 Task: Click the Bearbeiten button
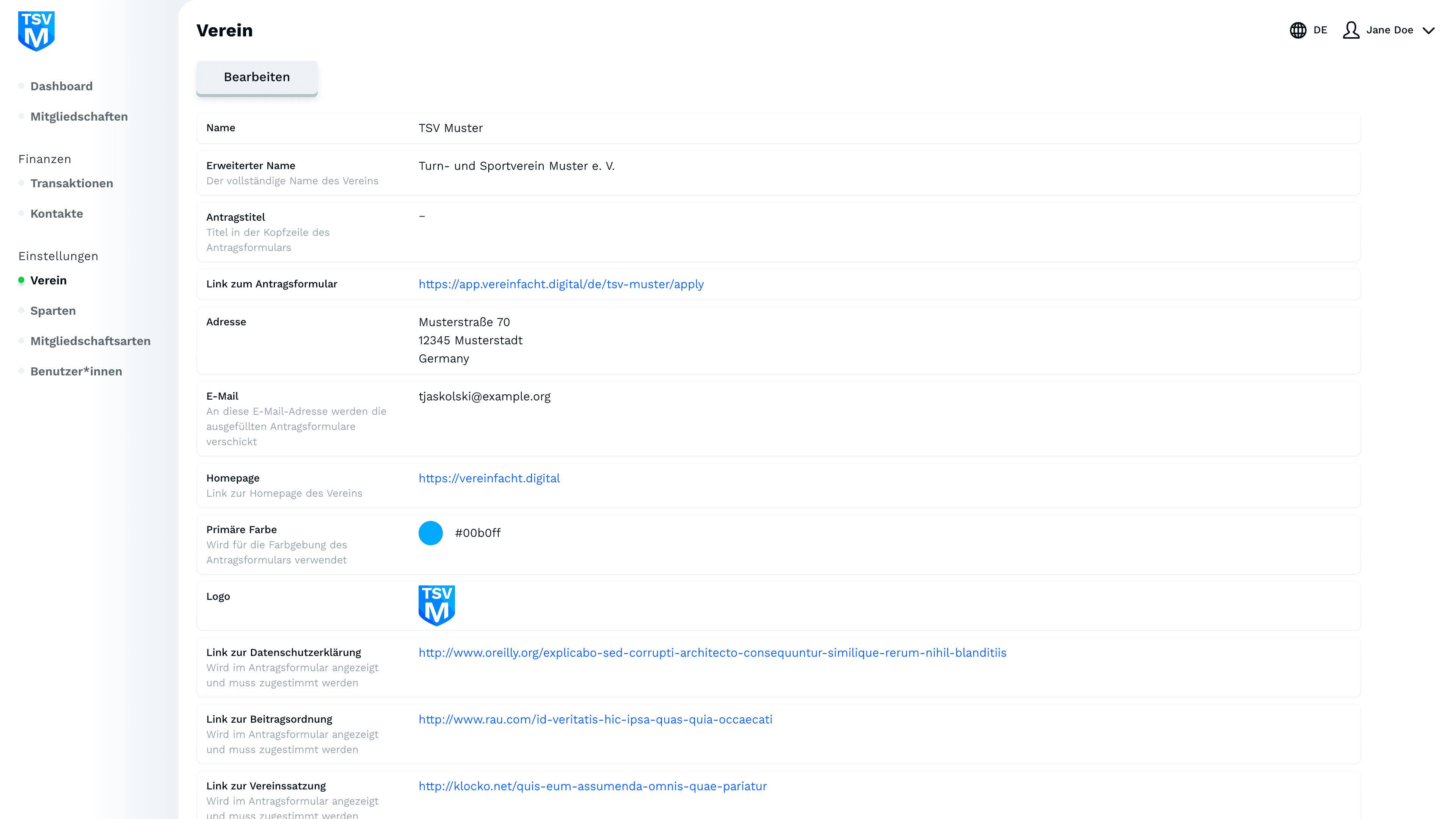tap(257, 77)
